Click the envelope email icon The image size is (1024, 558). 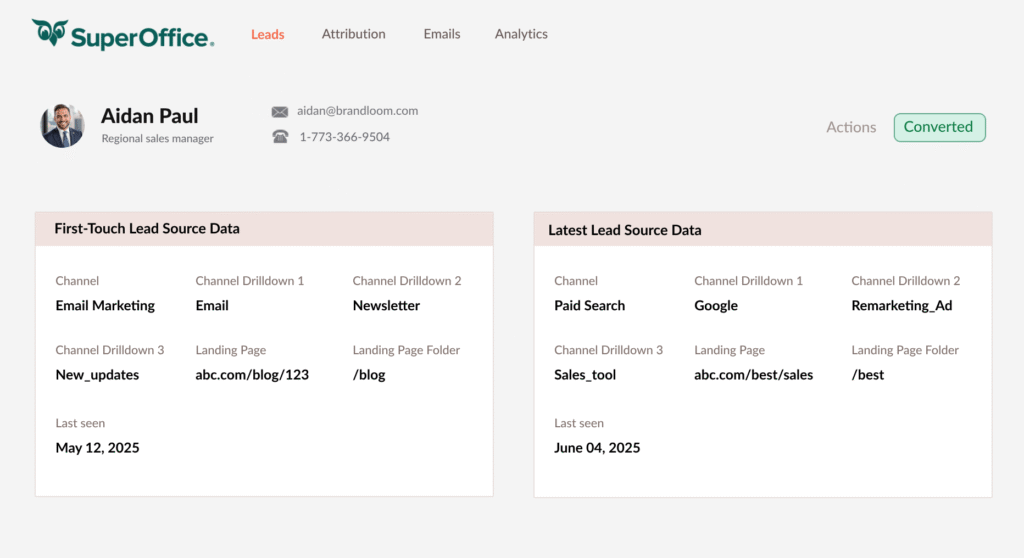(280, 112)
